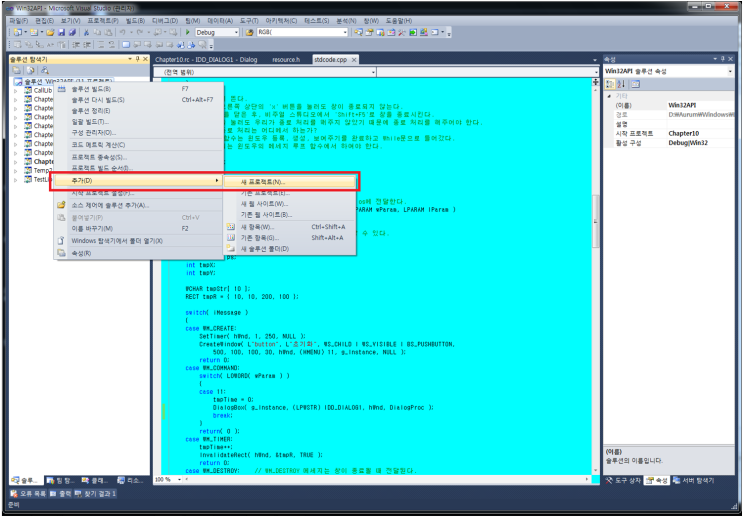Open the 도움말(H) menu
Viewport: 743px width, 517px height.
click(x=399, y=21)
